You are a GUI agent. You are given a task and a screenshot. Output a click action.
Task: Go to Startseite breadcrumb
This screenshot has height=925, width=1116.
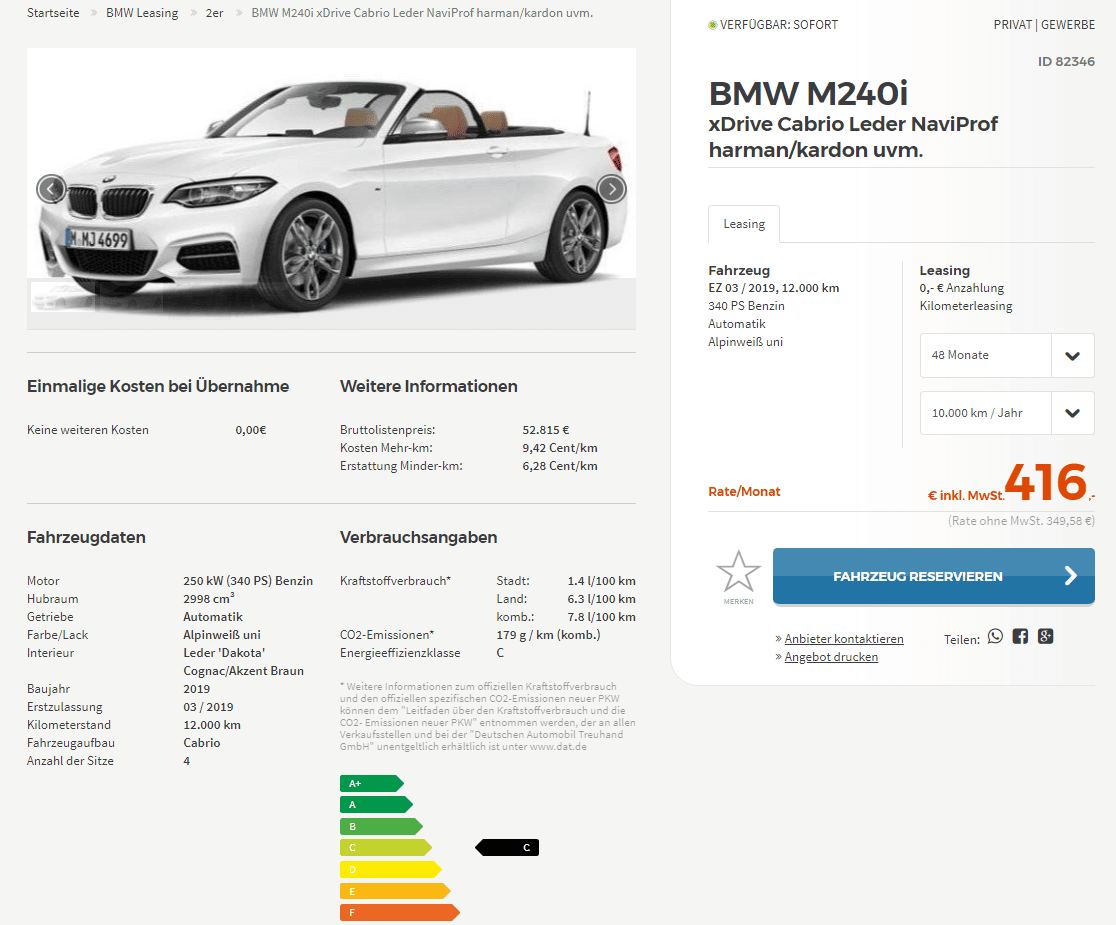[x=53, y=13]
